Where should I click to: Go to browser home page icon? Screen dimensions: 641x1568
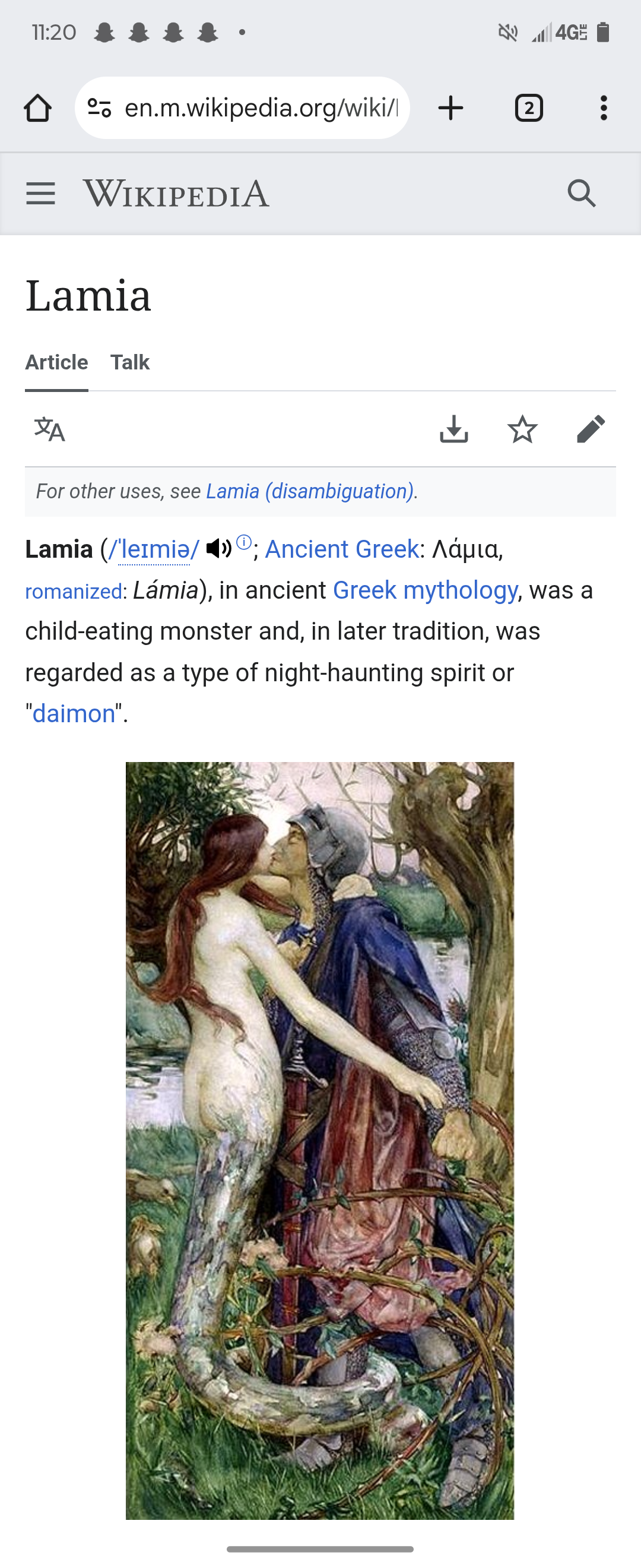pos(38,108)
